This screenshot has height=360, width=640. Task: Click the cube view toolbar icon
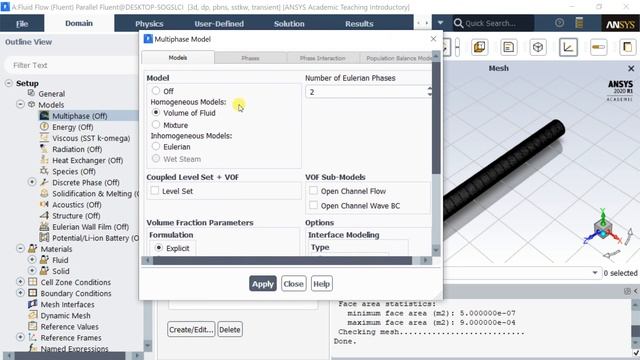[538, 47]
